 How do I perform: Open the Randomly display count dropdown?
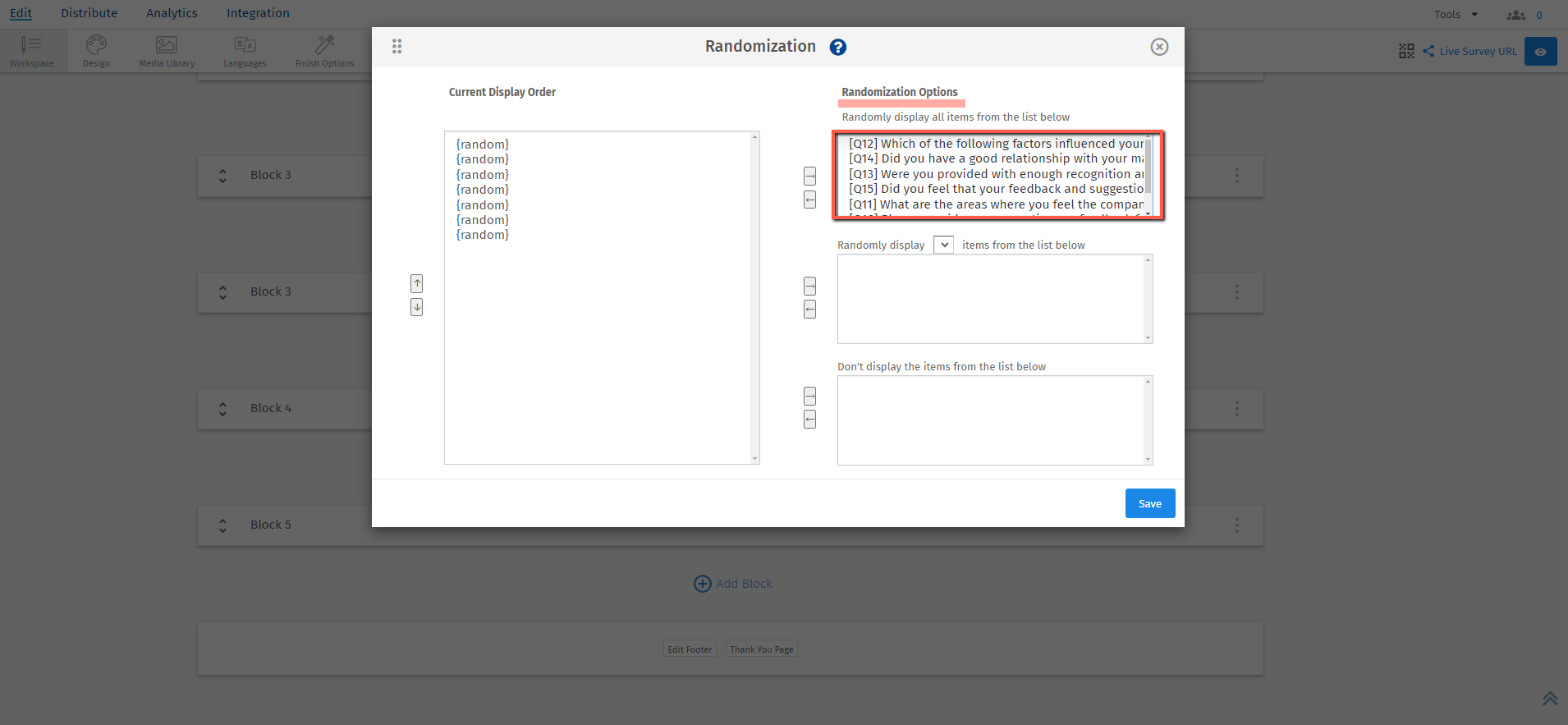coord(943,245)
